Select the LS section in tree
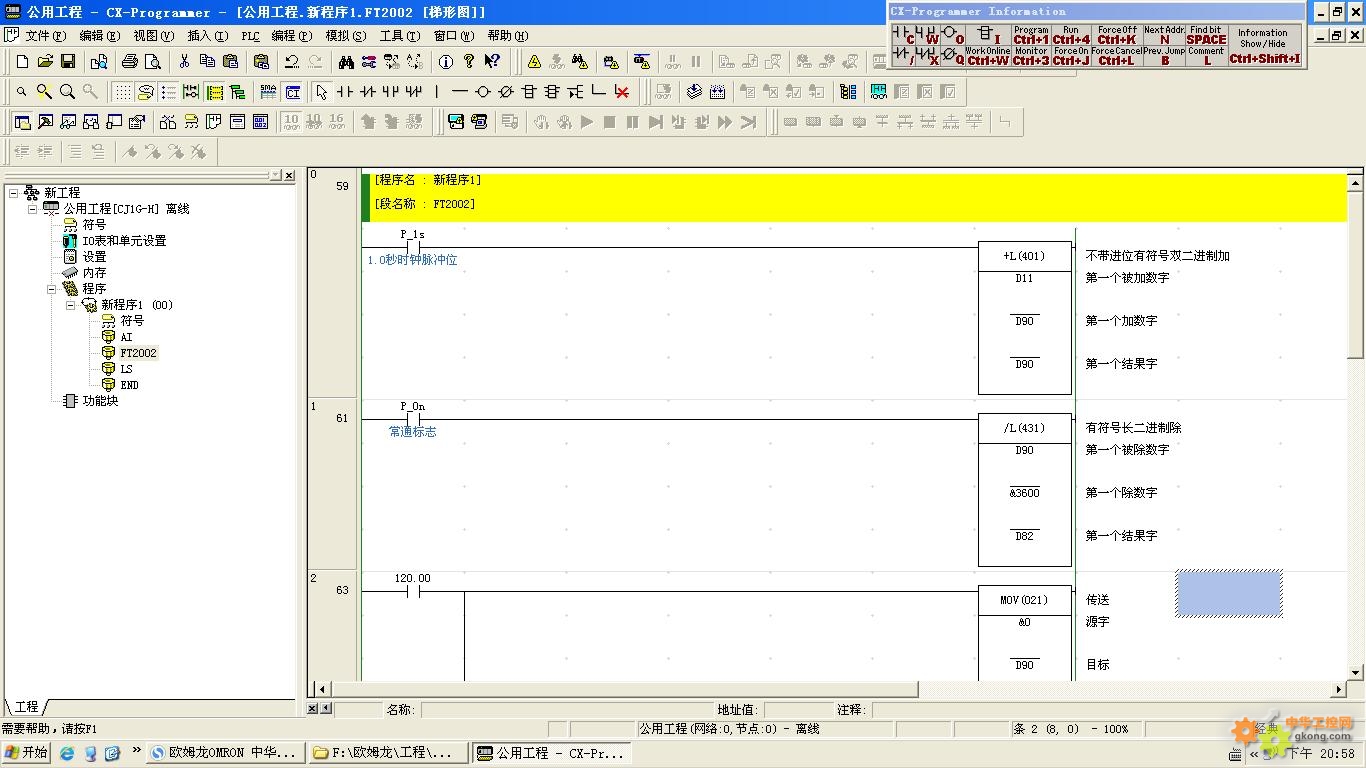This screenshot has height=768, width=1366. (x=126, y=369)
